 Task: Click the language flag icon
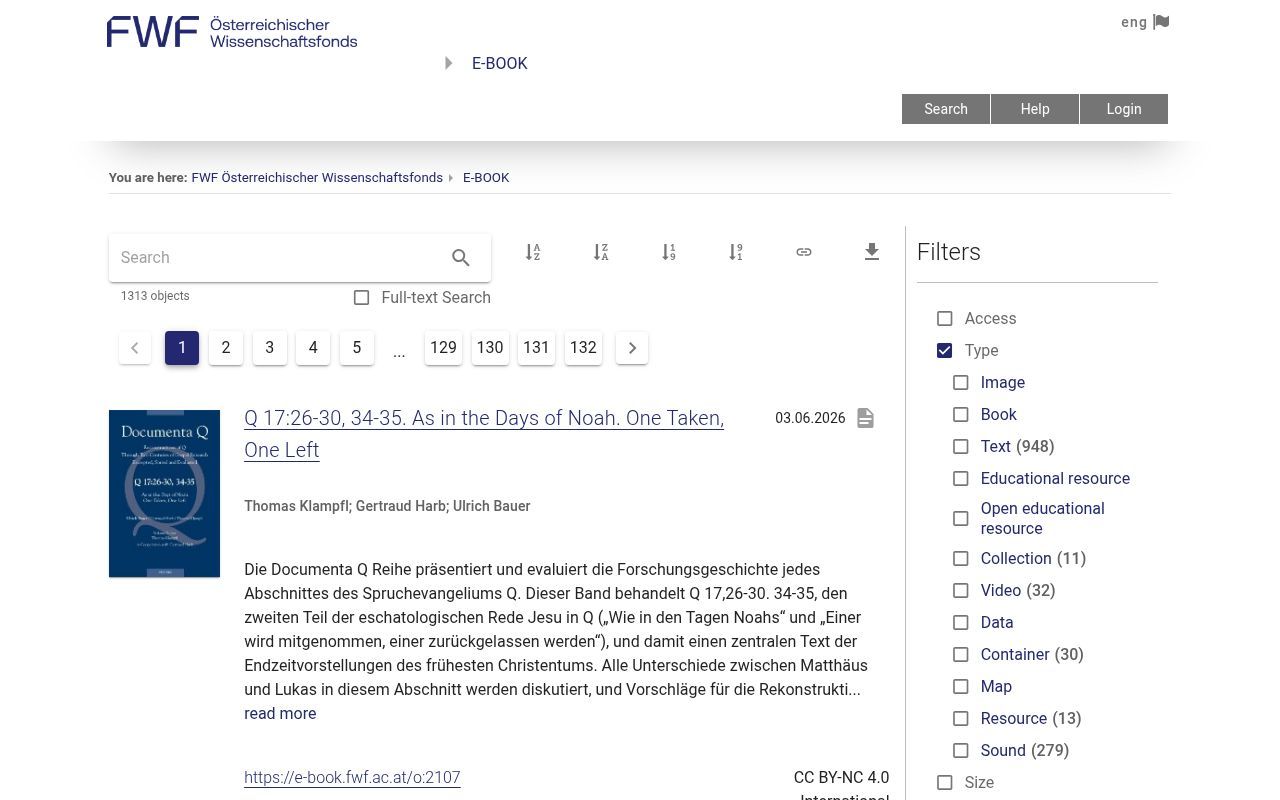[1161, 22]
